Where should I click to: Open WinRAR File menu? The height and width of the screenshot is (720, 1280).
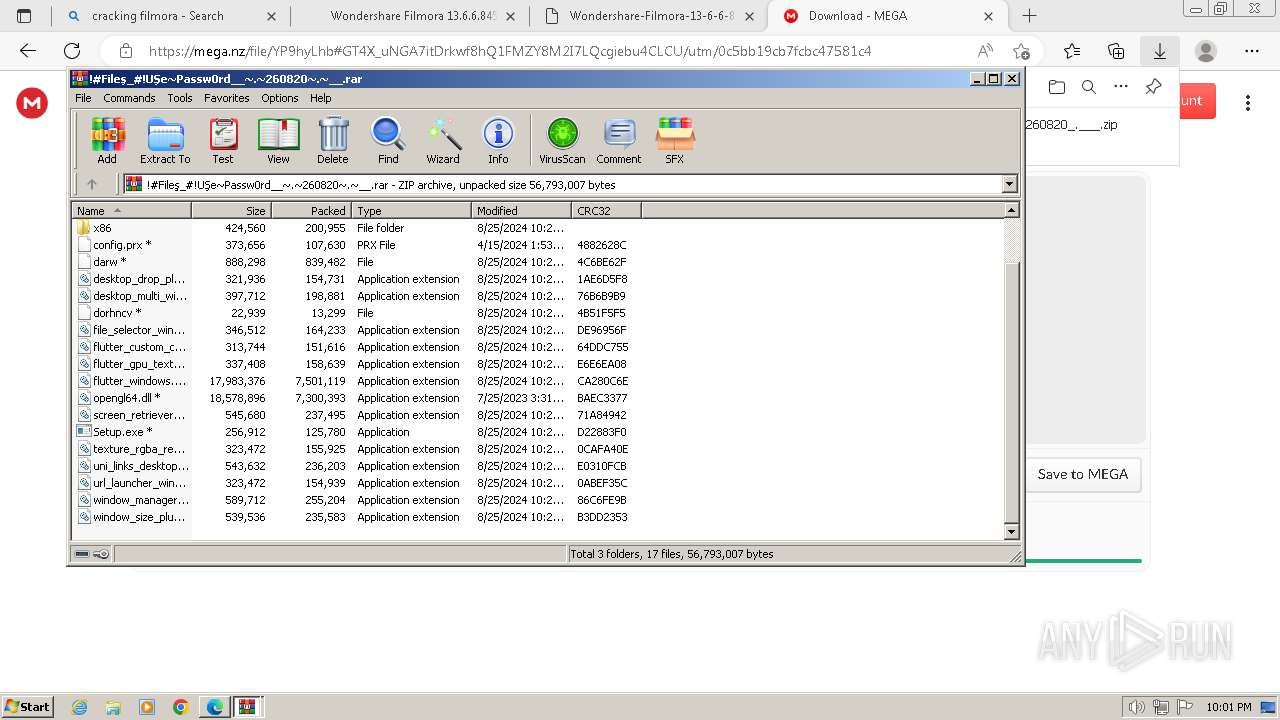(x=83, y=98)
